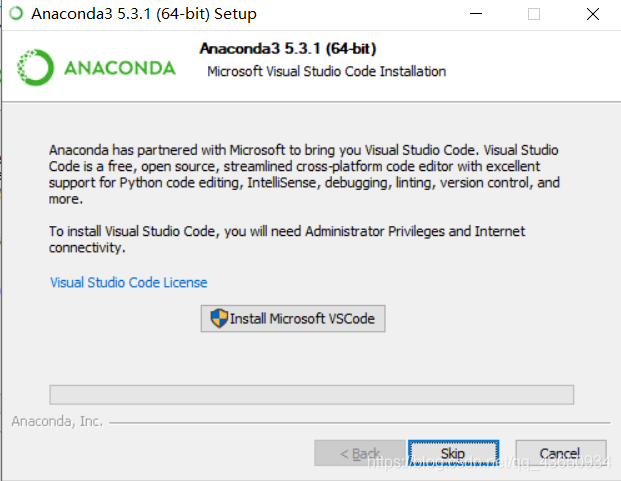
Task: Cancel the Anaconda3 setup
Action: pos(561,453)
